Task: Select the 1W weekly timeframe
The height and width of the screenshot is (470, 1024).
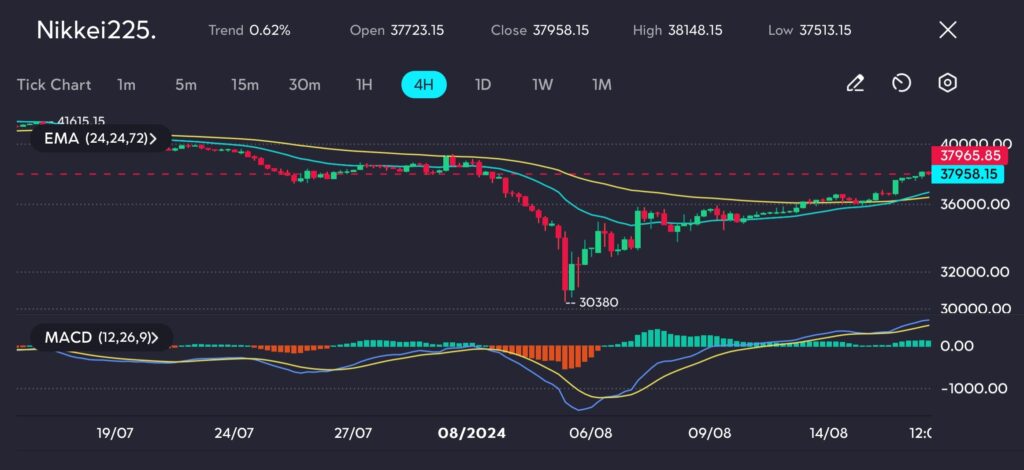Action: pos(543,85)
